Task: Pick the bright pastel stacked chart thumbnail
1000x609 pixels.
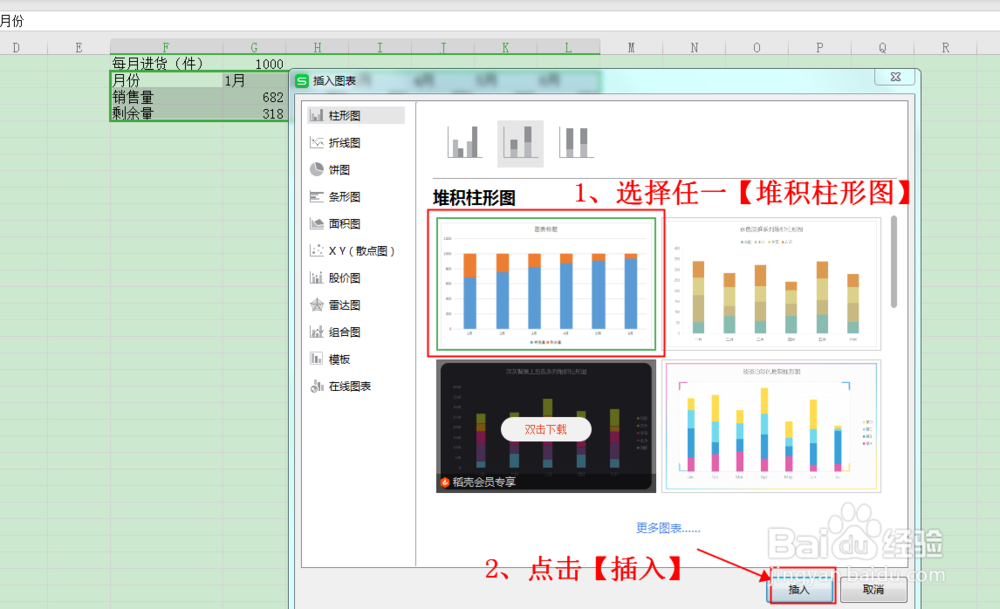Action: pyautogui.click(x=772, y=426)
